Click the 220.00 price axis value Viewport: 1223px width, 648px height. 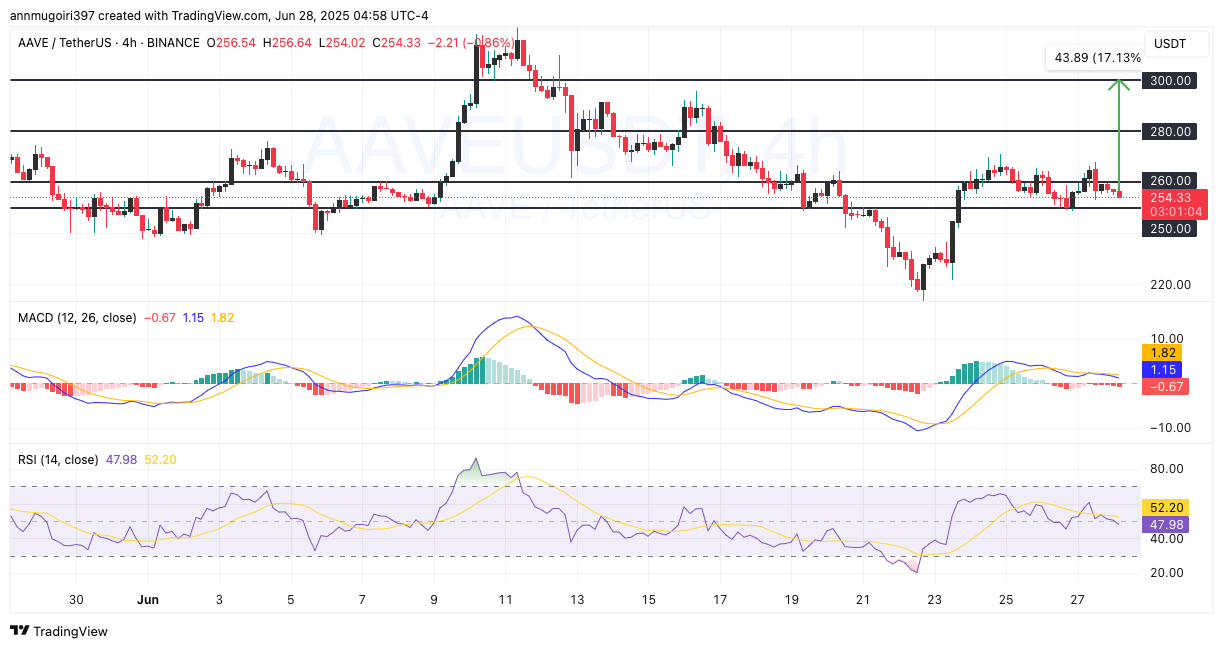click(1169, 284)
